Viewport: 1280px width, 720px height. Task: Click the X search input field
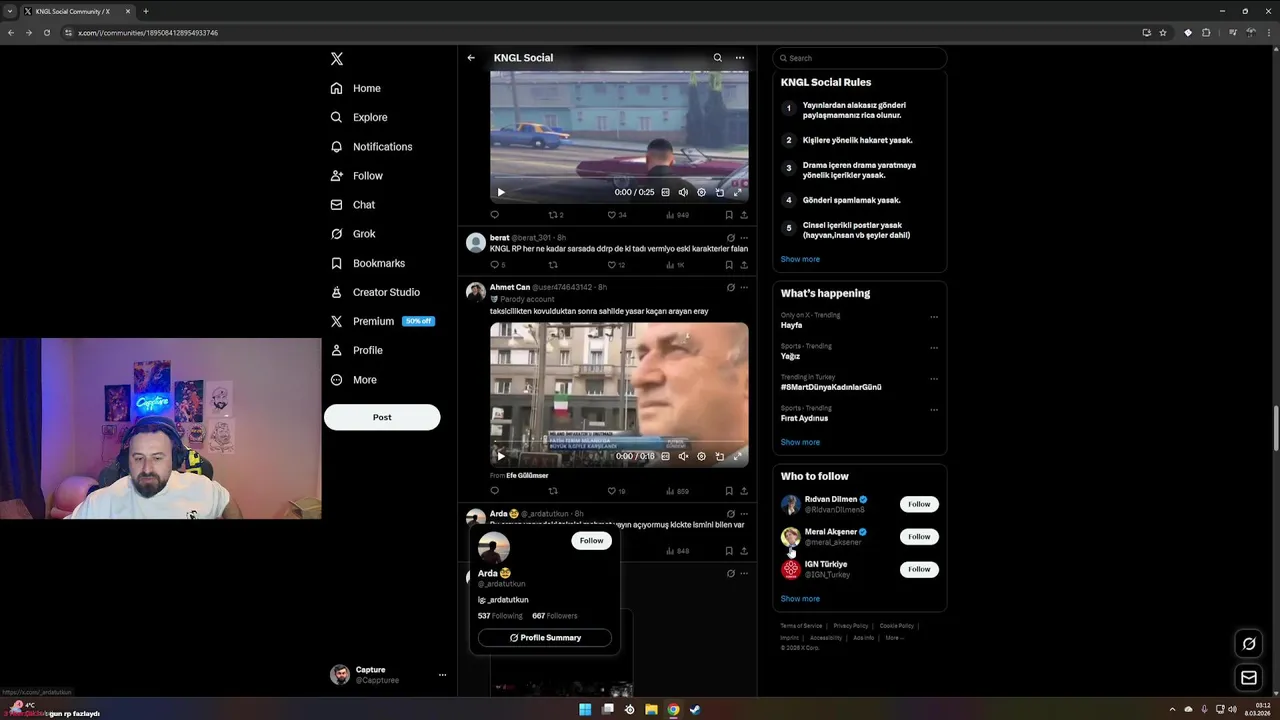[x=860, y=58]
